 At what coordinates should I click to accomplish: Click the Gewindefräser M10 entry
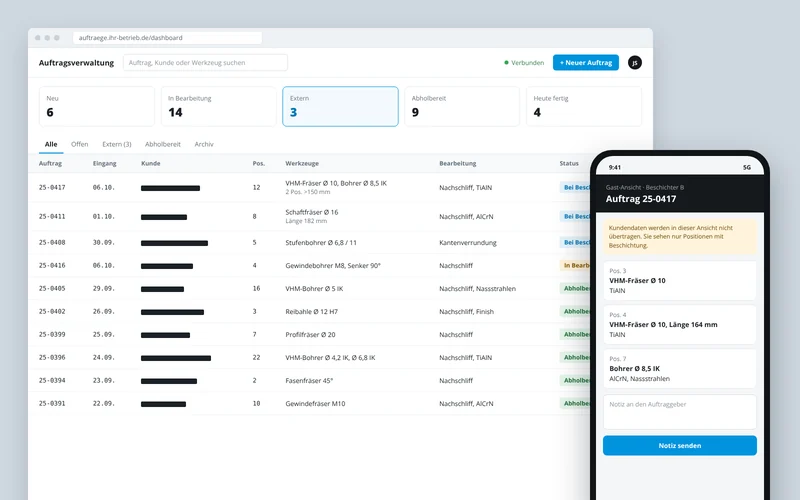coord(315,403)
